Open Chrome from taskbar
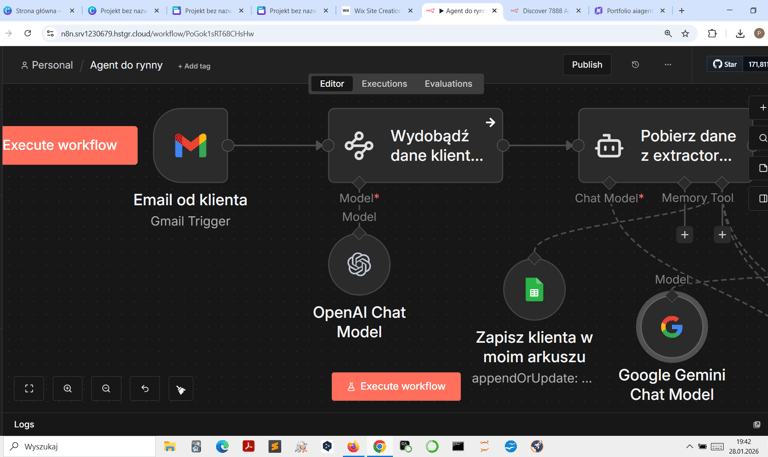This screenshot has height=457, width=768. click(x=379, y=446)
